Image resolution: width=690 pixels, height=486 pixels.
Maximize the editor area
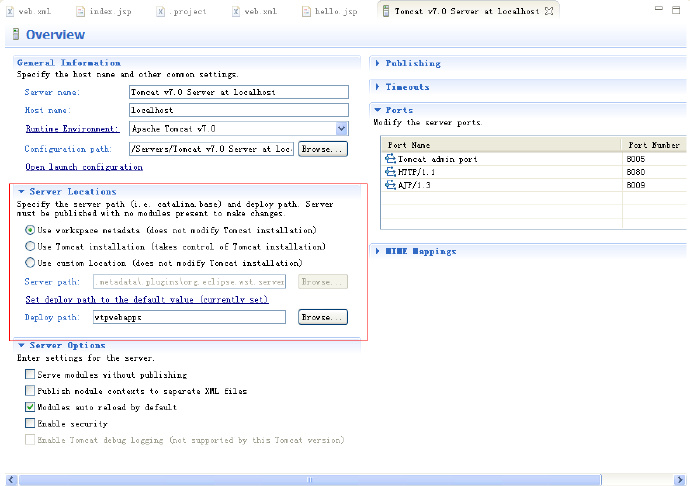pos(676,10)
